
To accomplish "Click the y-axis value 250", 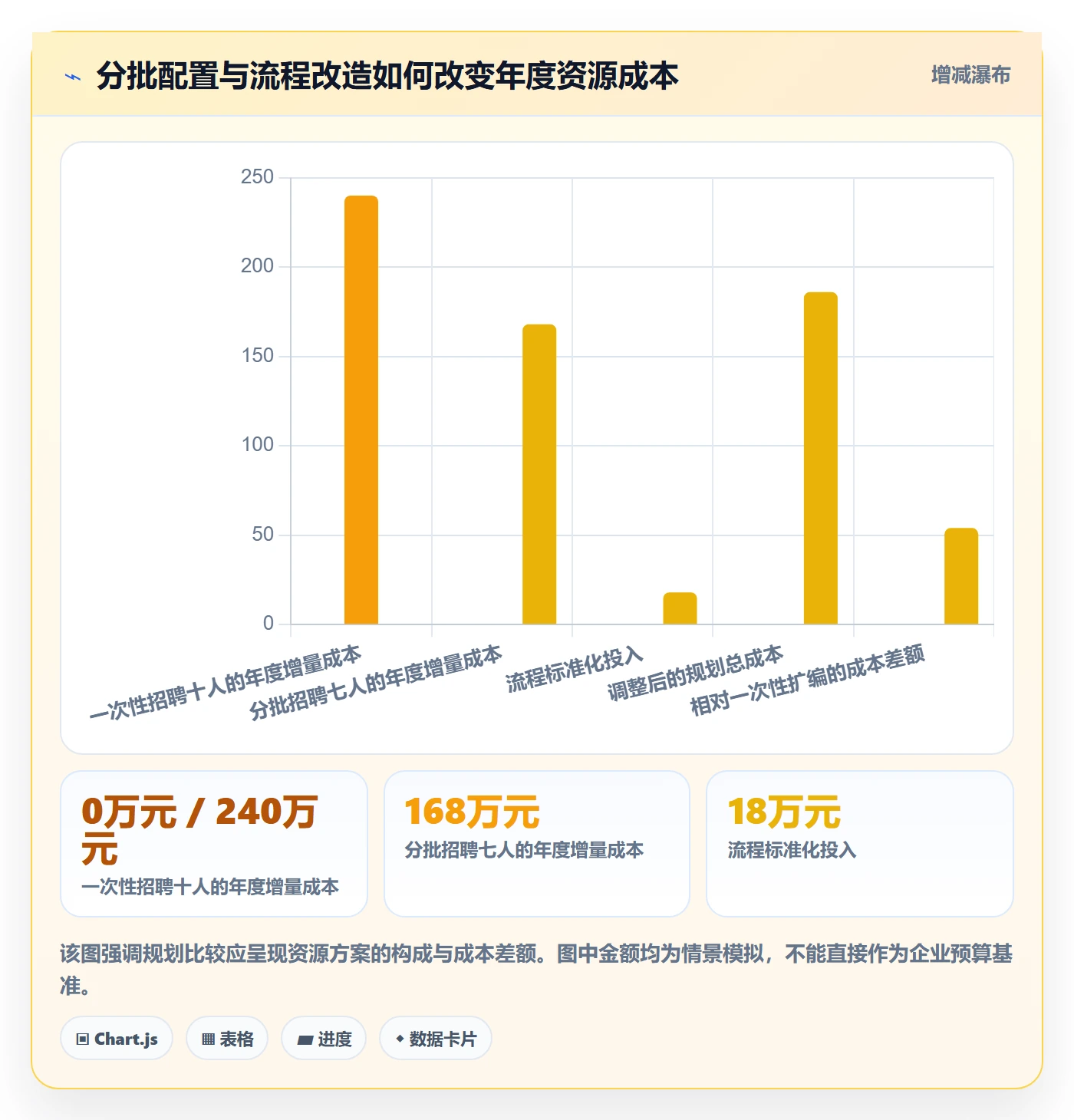I will (257, 177).
